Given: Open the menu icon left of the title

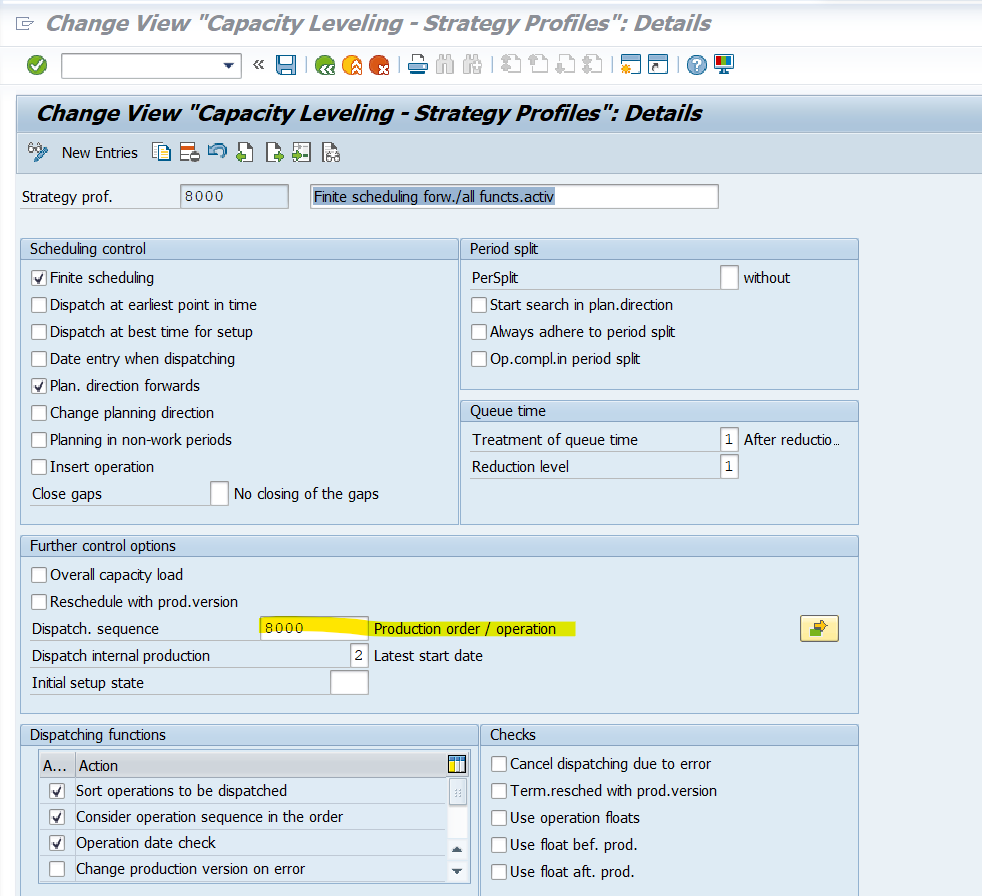Looking at the screenshot, I should click(24, 24).
